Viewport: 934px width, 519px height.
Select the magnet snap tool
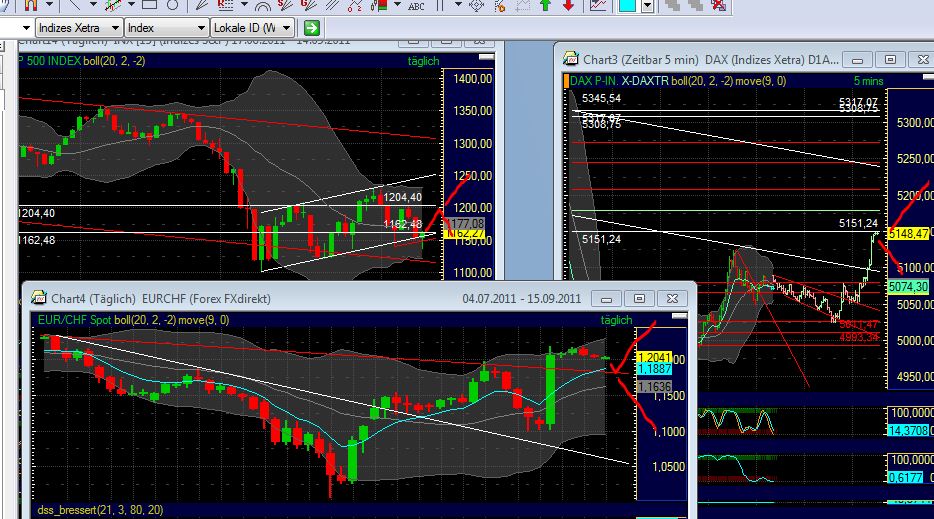30,5
